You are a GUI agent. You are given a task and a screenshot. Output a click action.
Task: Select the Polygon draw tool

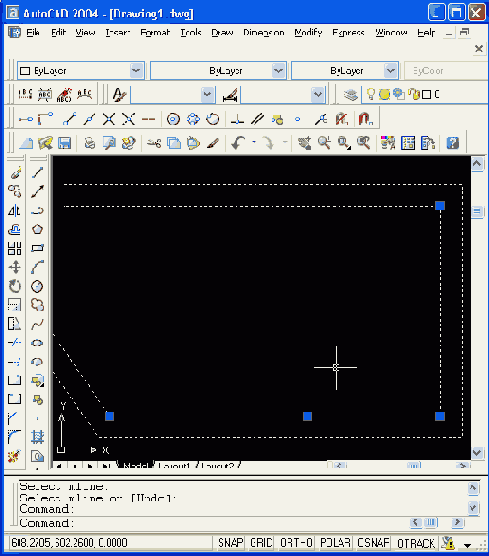[37, 229]
